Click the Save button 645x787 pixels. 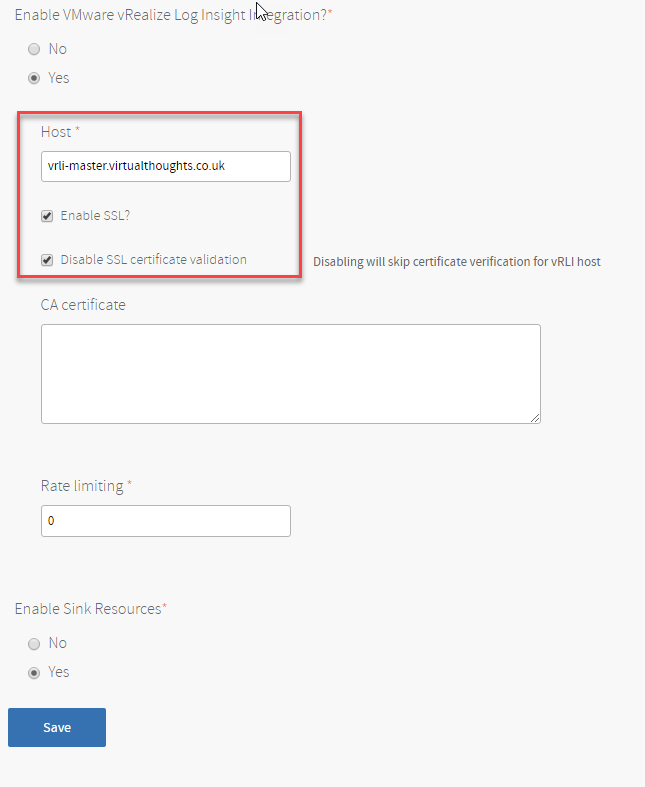tap(57, 727)
